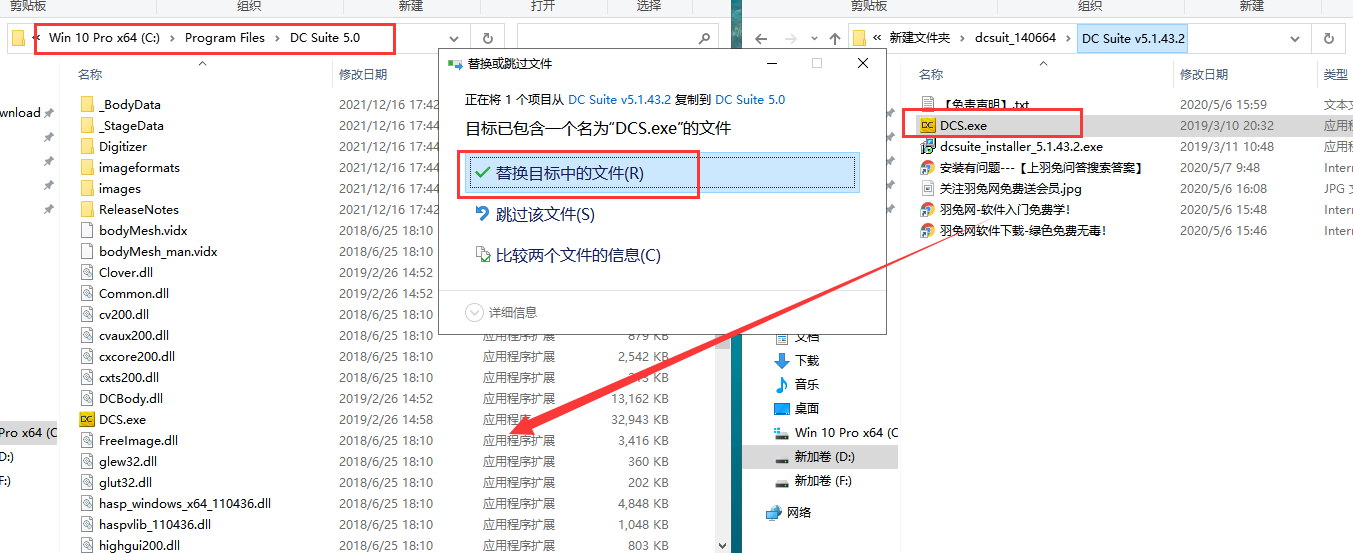The width and height of the screenshot is (1353, 553).
Task: Click the search magnifier icon in left window
Action: [704, 38]
